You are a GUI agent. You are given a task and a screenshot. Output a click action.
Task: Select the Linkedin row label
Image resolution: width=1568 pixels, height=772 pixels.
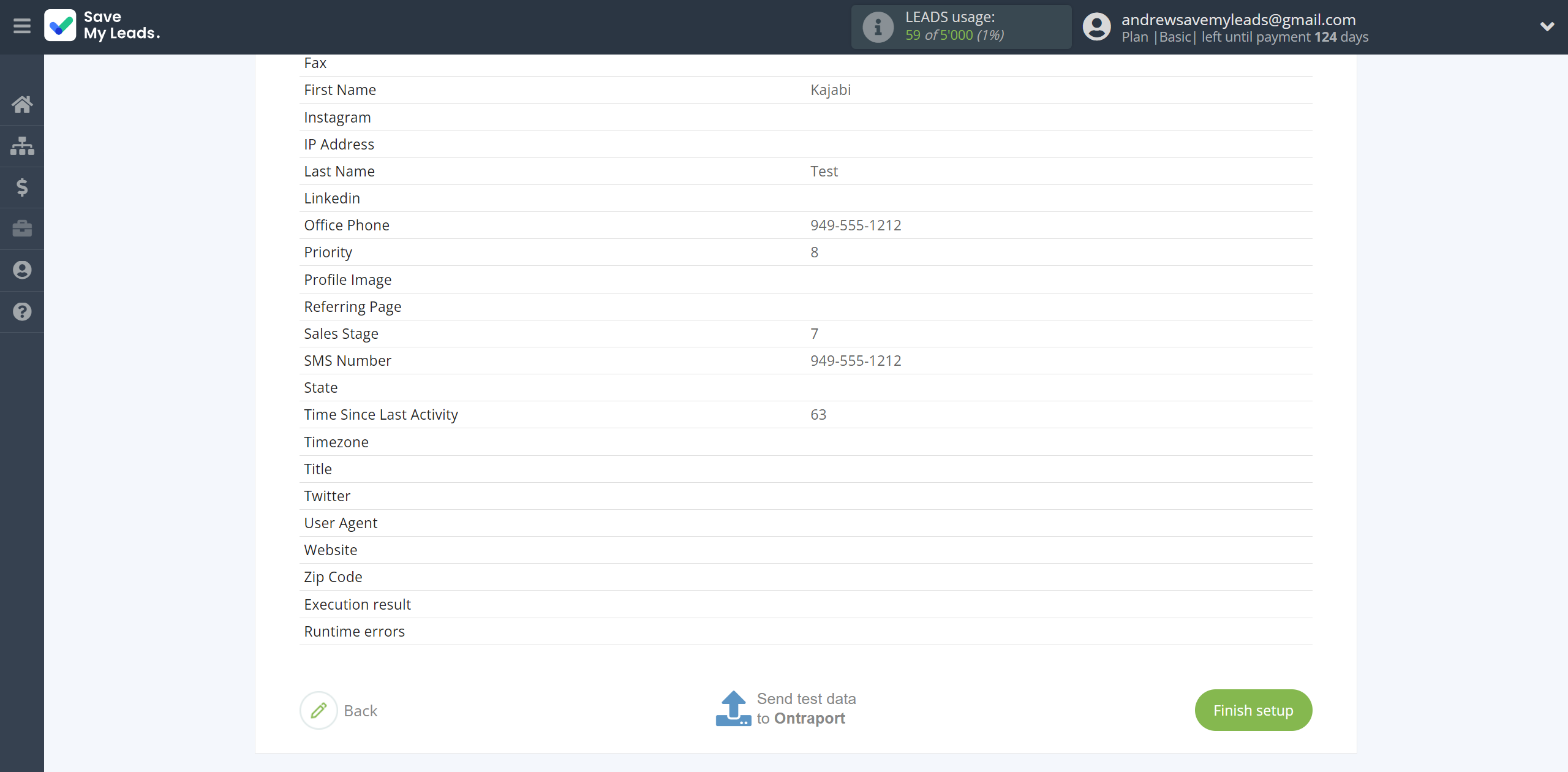tap(332, 198)
